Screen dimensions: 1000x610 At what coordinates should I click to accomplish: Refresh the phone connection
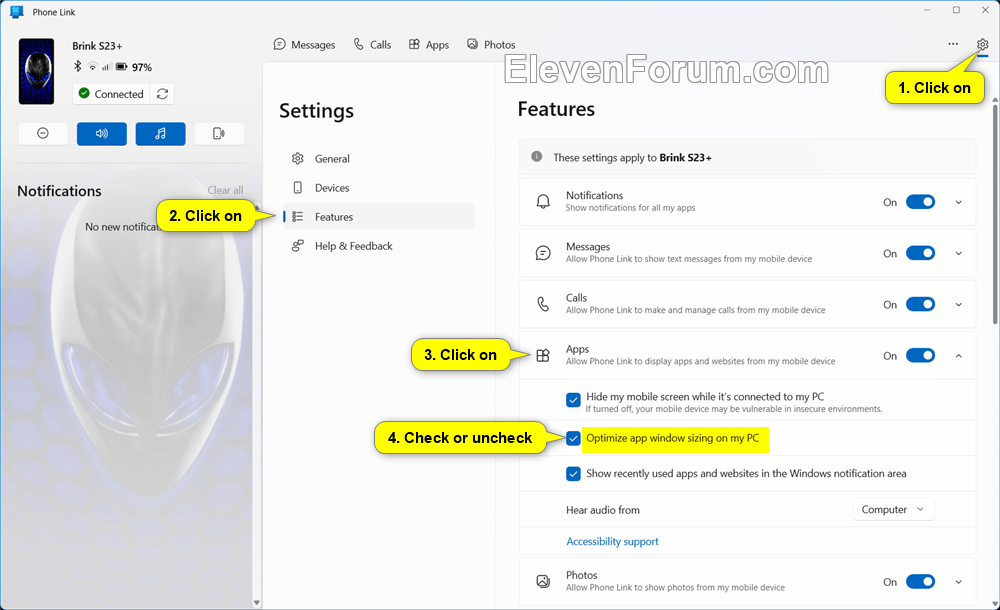tap(163, 94)
